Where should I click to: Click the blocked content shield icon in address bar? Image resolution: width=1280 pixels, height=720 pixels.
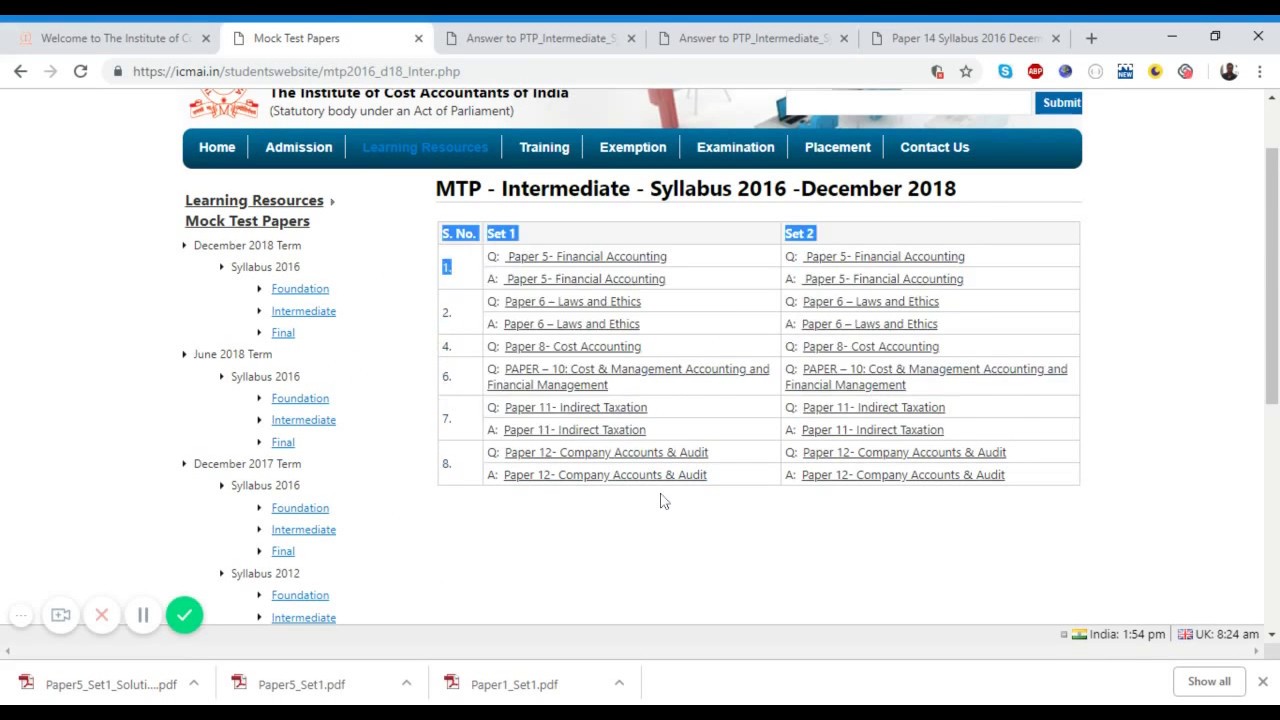click(x=937, y=71)
